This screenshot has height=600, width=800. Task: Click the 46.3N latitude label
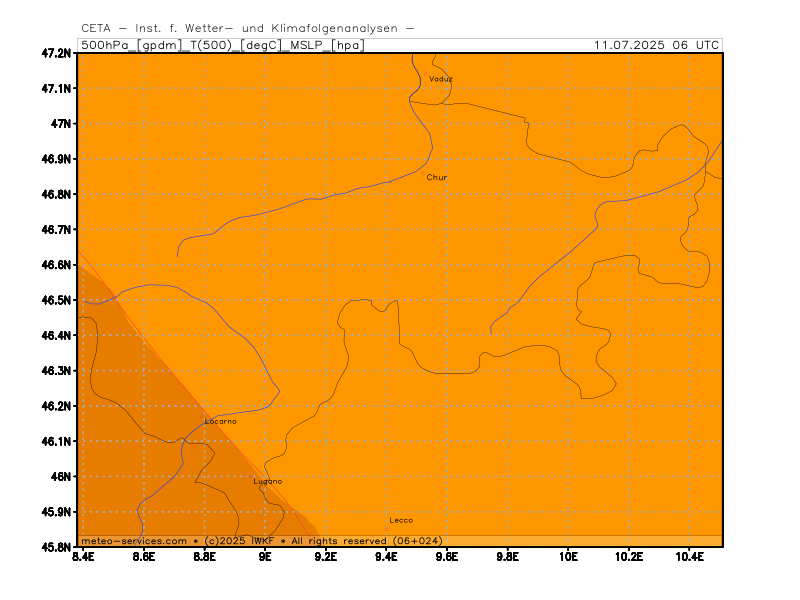tap(56, 370)
